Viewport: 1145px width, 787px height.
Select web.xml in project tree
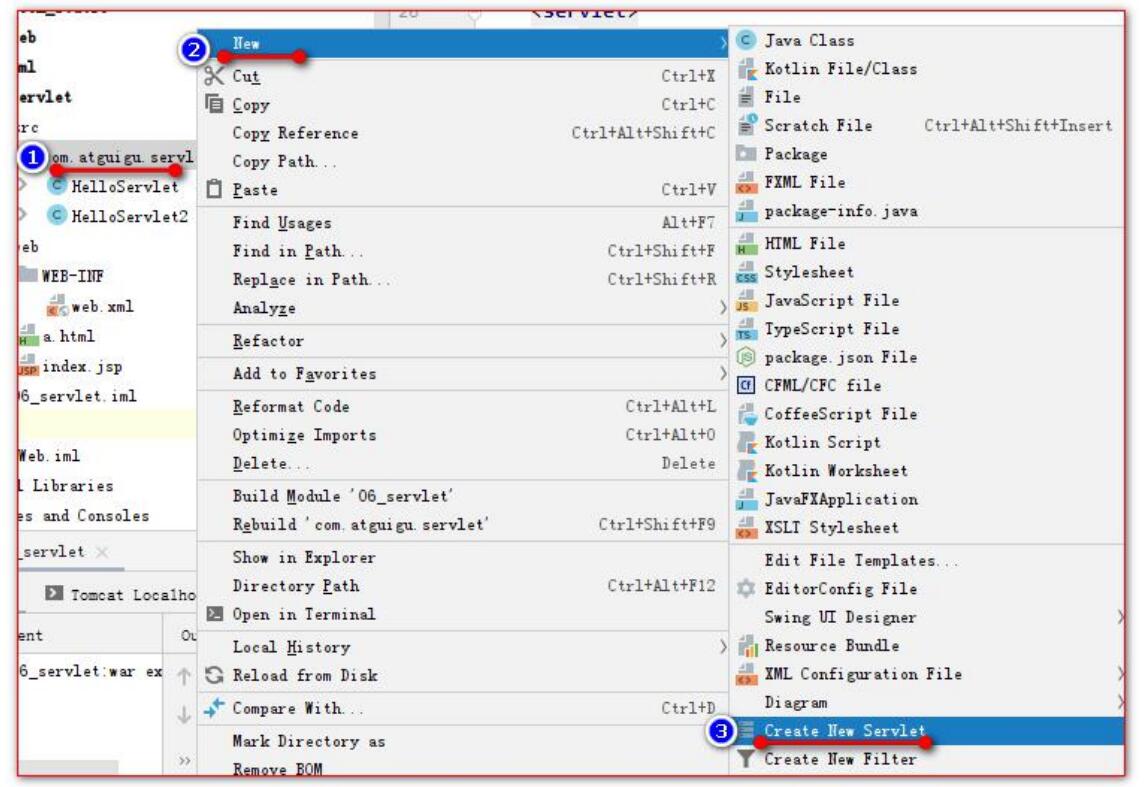102,307
